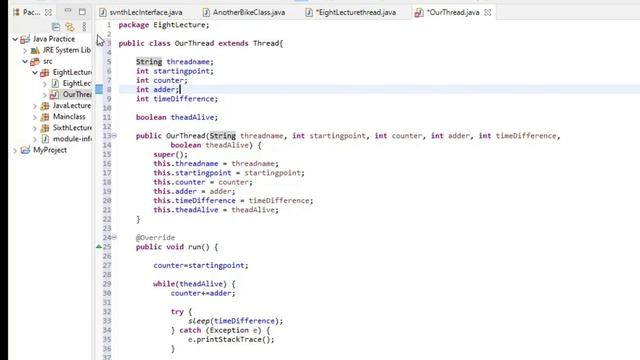
Task: Click 'String threadname;' field declaration
Action: click(x=175, y=62)
